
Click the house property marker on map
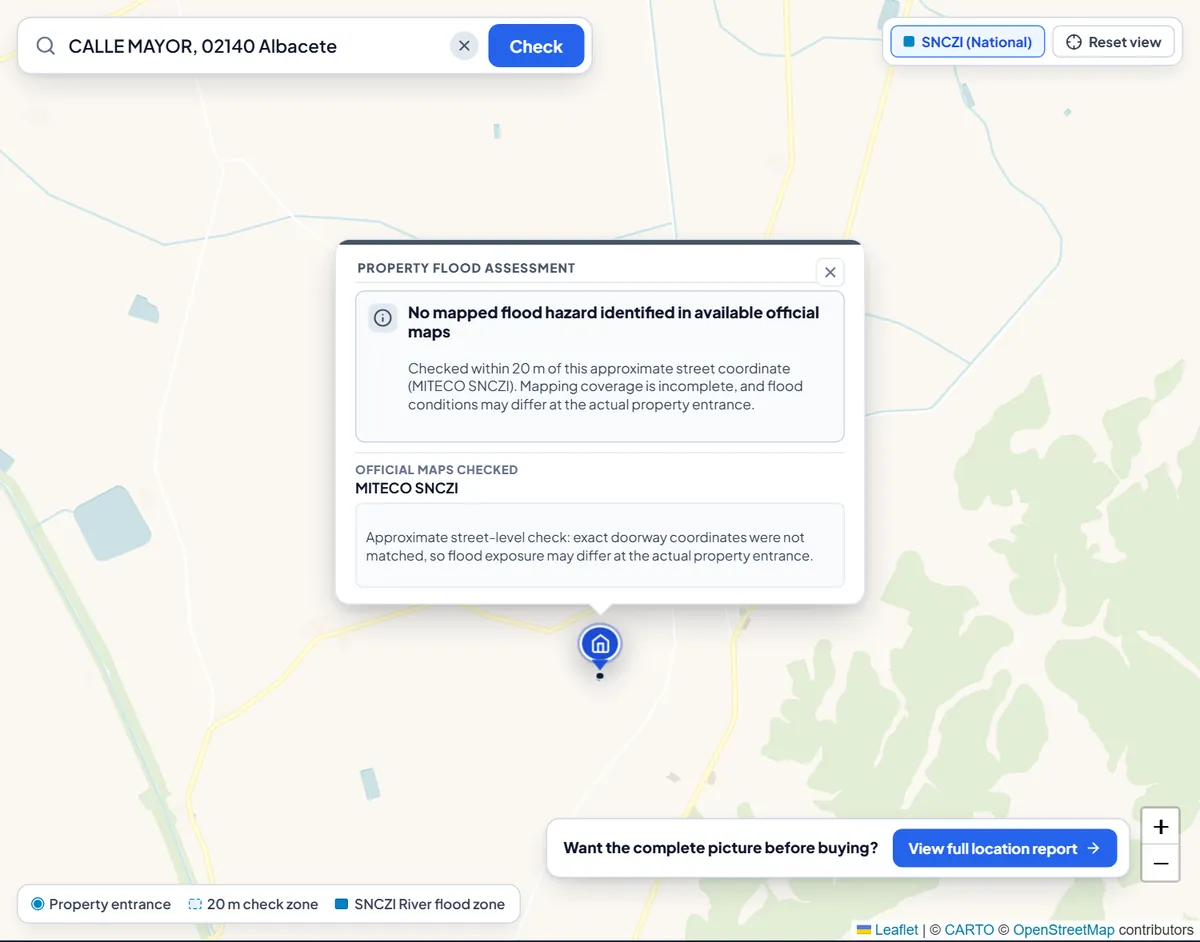[600, 645]
